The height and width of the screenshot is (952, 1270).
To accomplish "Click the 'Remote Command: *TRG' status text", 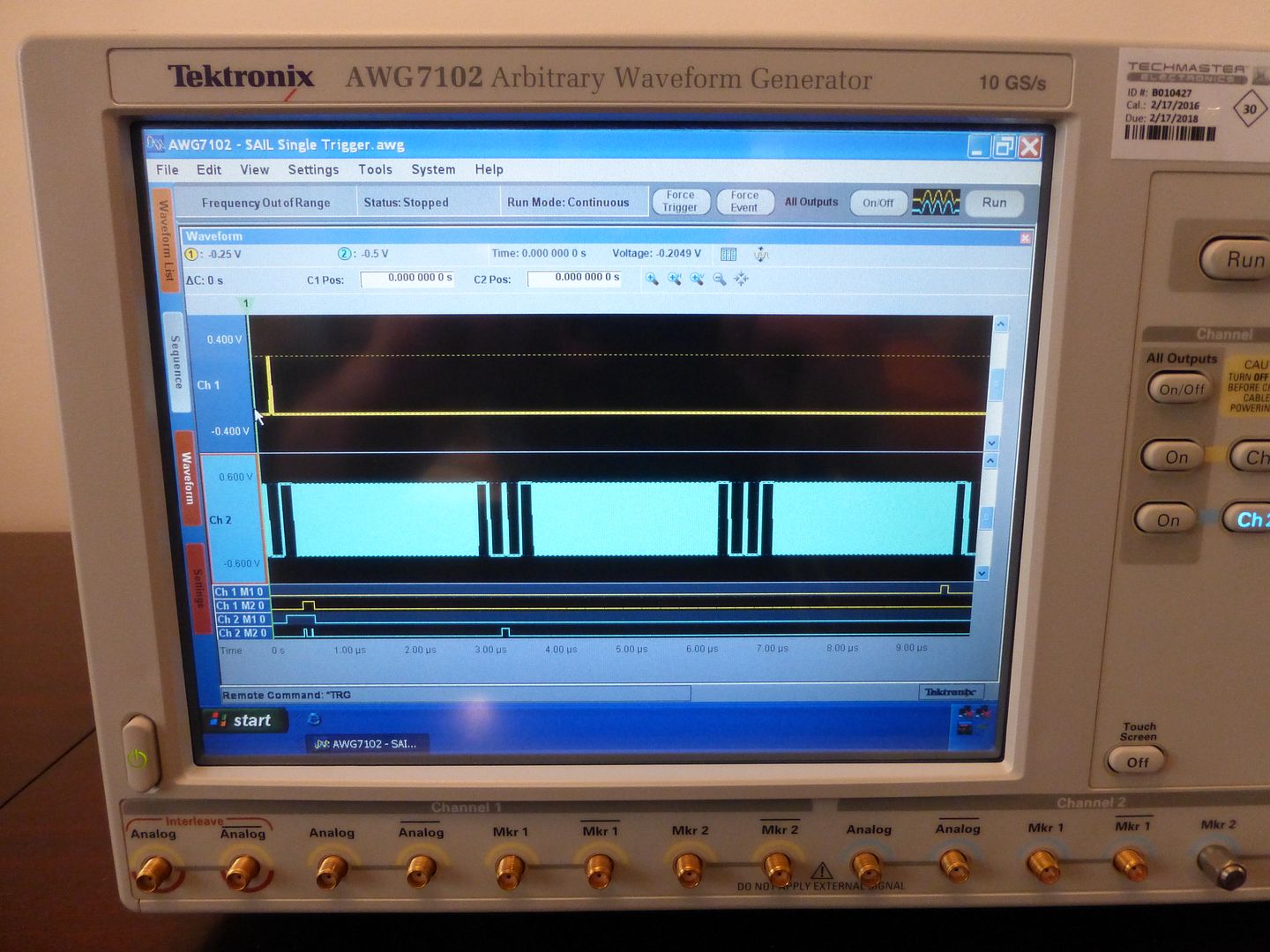I will 287,695.
